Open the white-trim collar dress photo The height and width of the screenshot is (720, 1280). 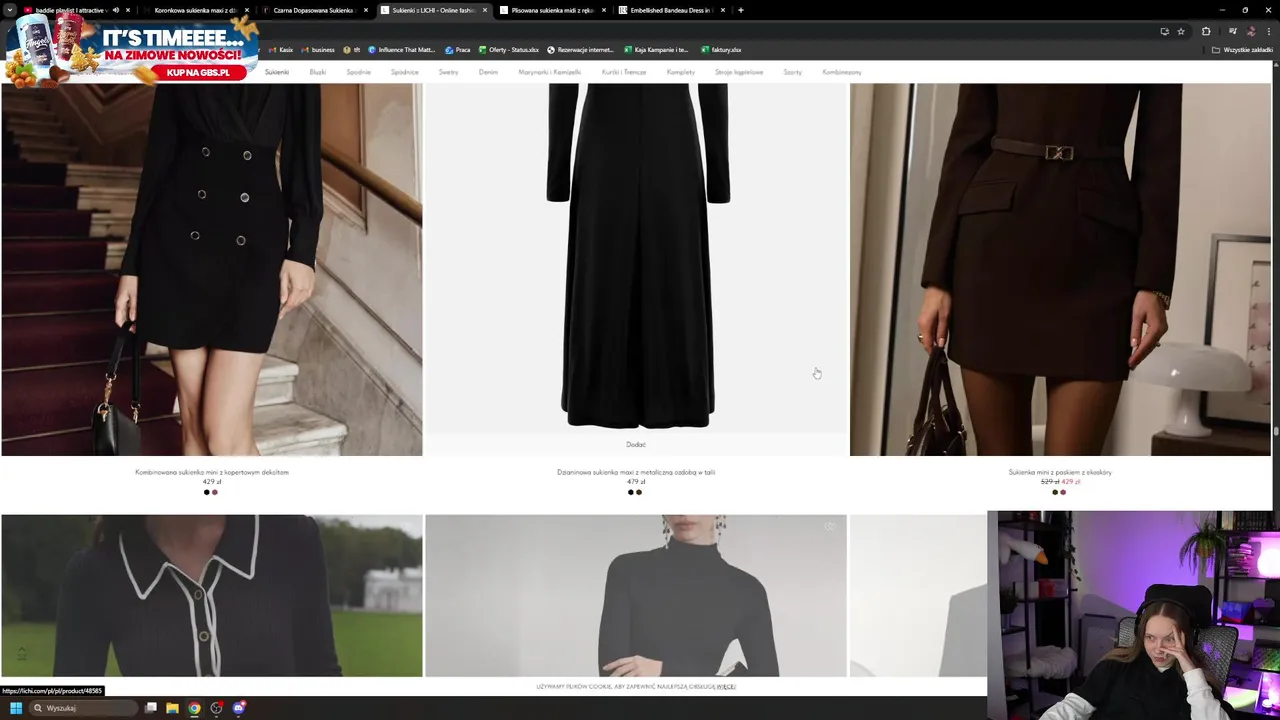[x=212, y=596]
